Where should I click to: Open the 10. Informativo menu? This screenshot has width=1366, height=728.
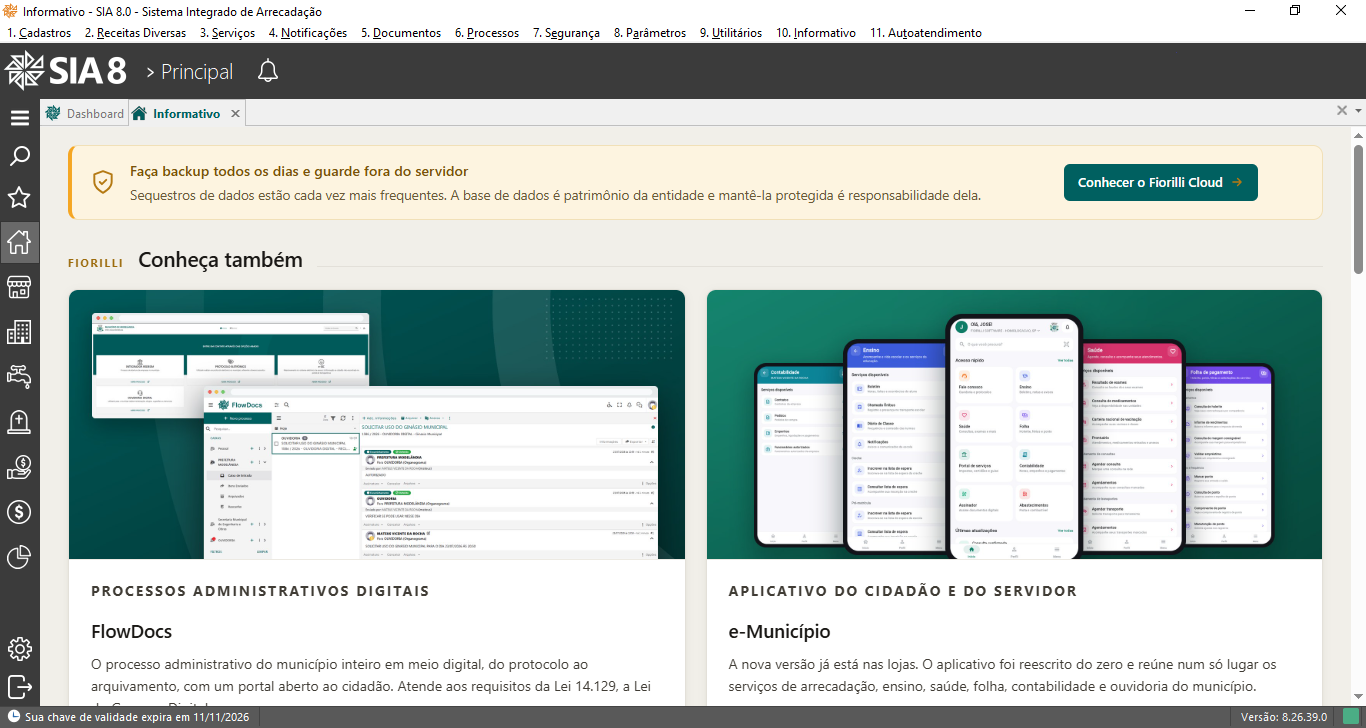pyautogui.click(x=816, y=33)
